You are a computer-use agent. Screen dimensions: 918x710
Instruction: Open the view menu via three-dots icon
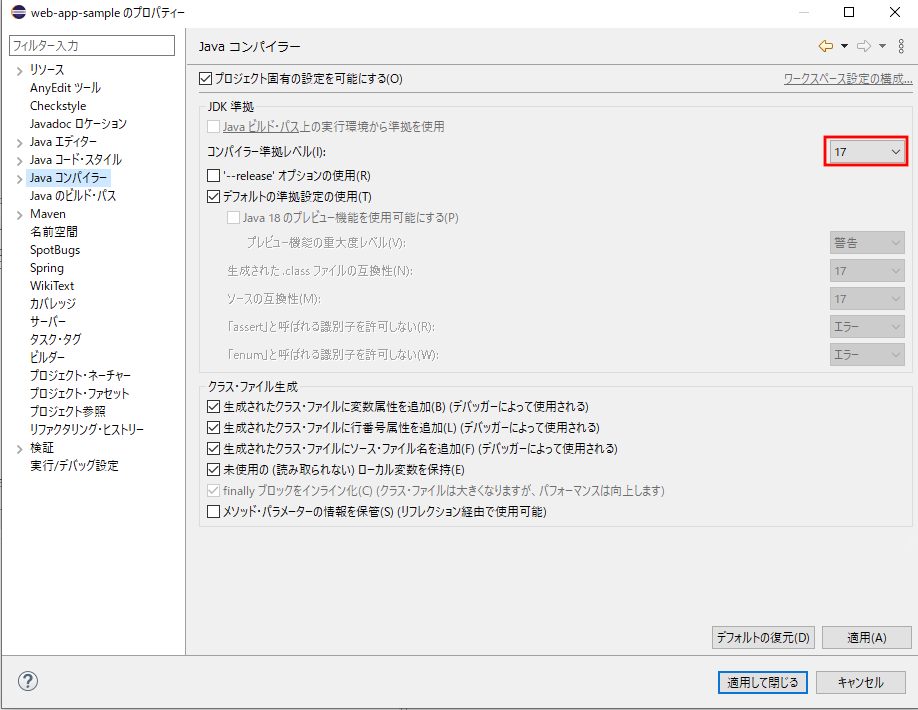pos(903,46)
